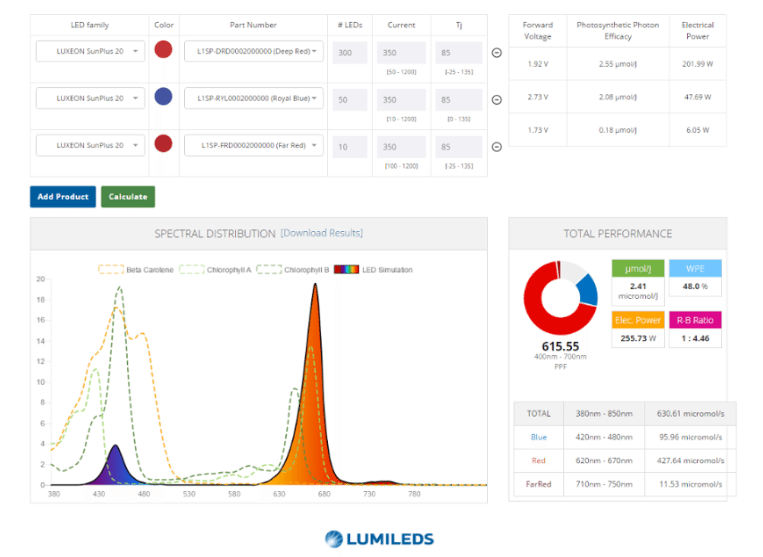The image size is (763, 557).
Task: Open LED family dropdown in Deep Red row
Action: 90,51
